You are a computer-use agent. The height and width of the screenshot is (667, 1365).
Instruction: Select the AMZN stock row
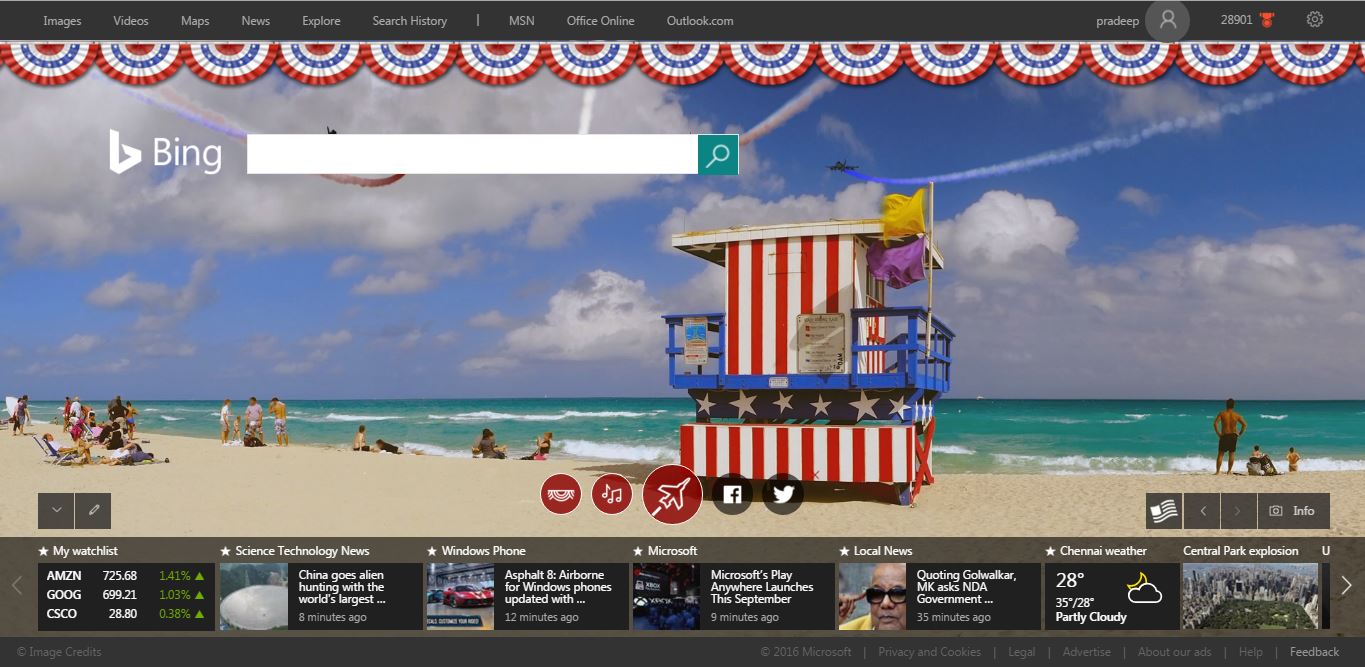126,576
